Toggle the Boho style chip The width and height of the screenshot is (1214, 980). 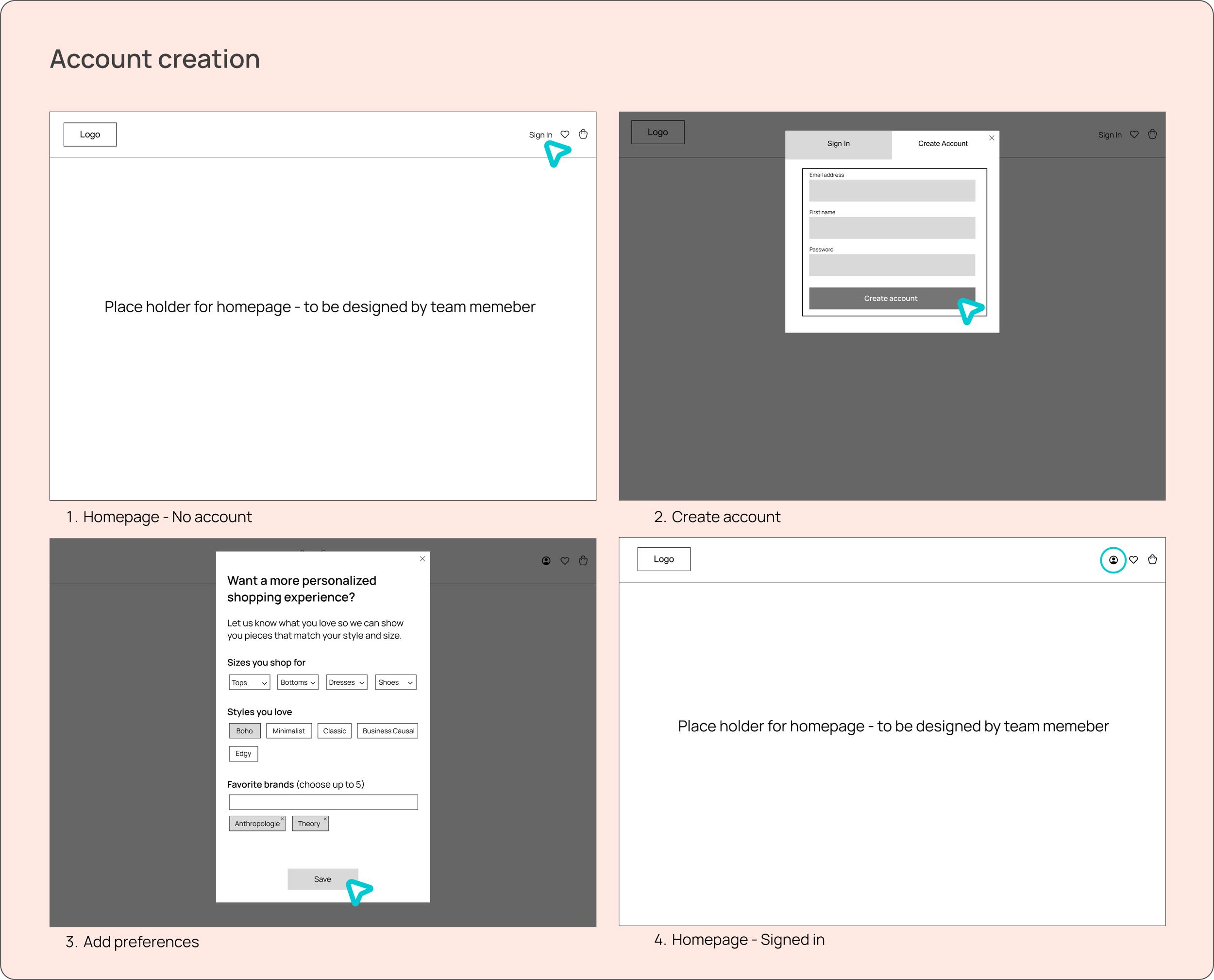click(244, 731)
